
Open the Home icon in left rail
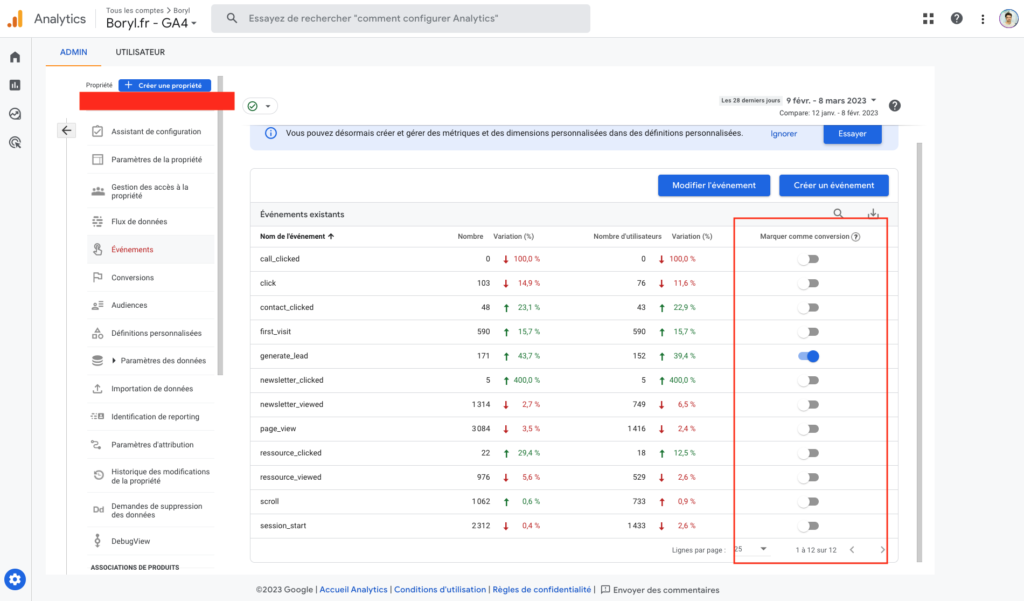coord(15,57)
